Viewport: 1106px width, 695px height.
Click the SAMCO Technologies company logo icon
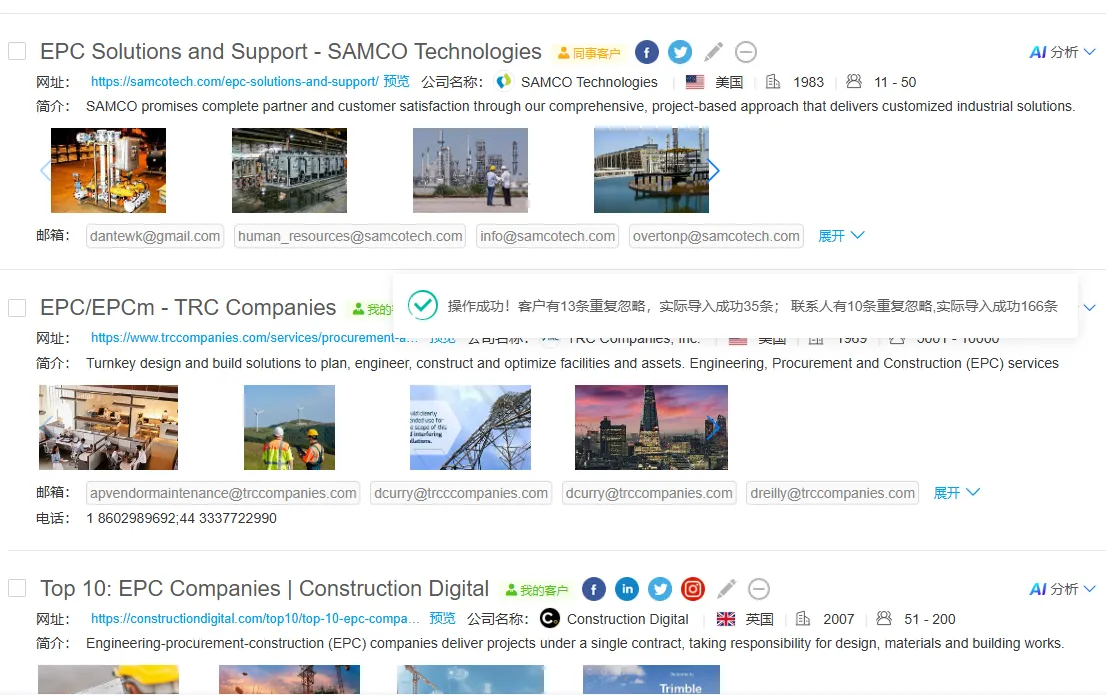click(504, 82)
